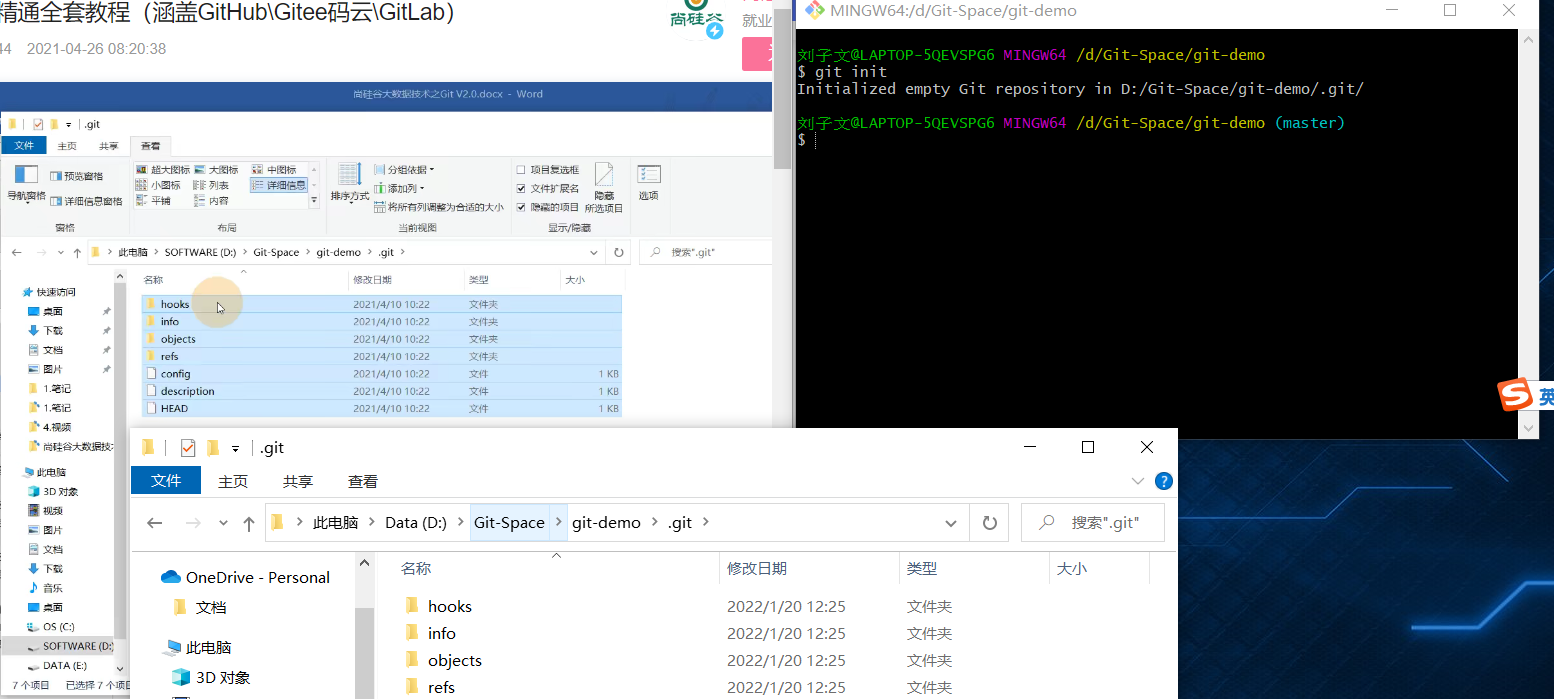Image resolution: width=1554 pixels, height=699 pixels.
Task: Uncheck 隐藏的项目 checkbox
Action: pos(521,207)
